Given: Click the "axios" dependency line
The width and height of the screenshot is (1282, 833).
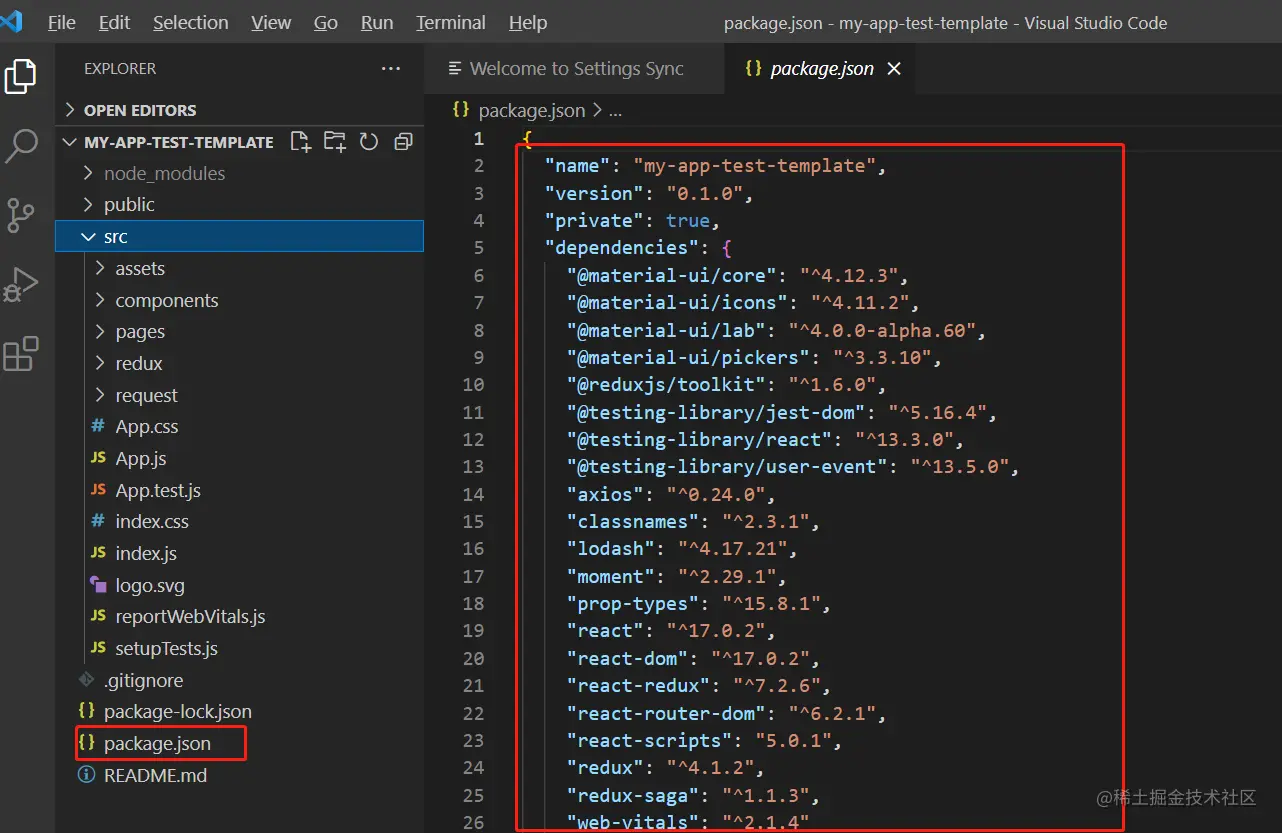Looking at the screenshot, I should click(x=670, y=494).
